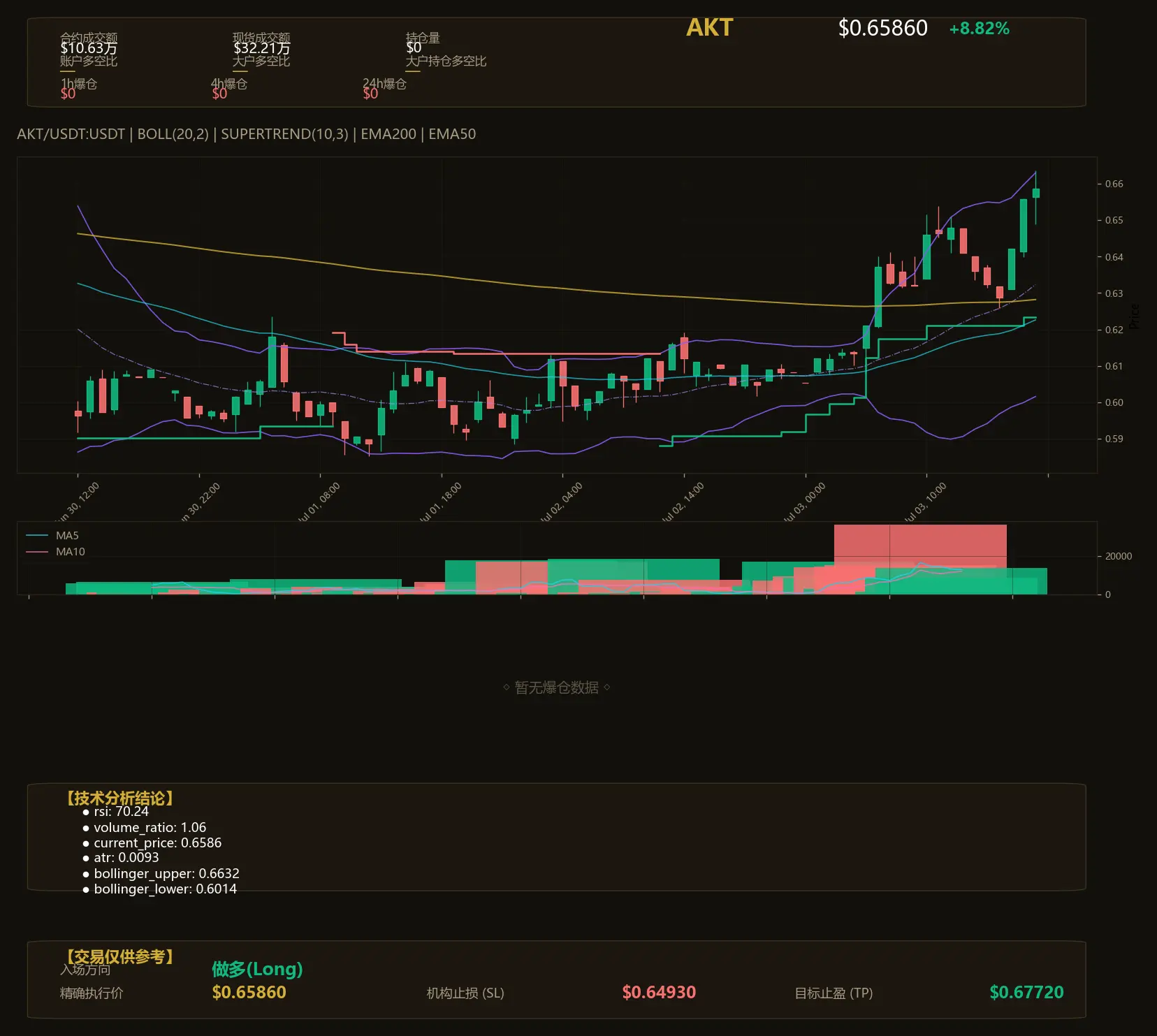Click the AKT ticker symbol header
The width and height of the screenshot is (1157, 1036).
709,27
